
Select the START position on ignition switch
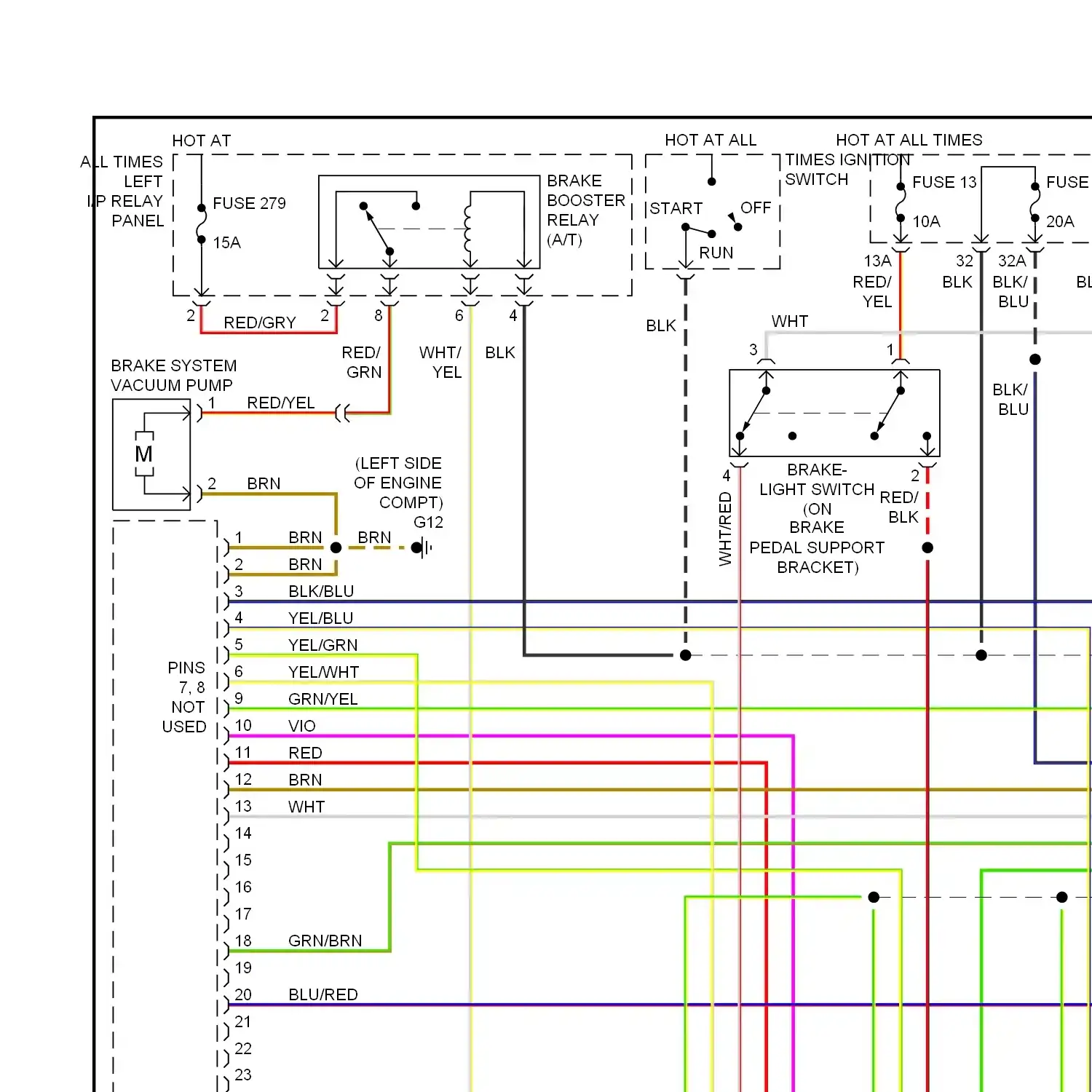click(x=676, y=208)
